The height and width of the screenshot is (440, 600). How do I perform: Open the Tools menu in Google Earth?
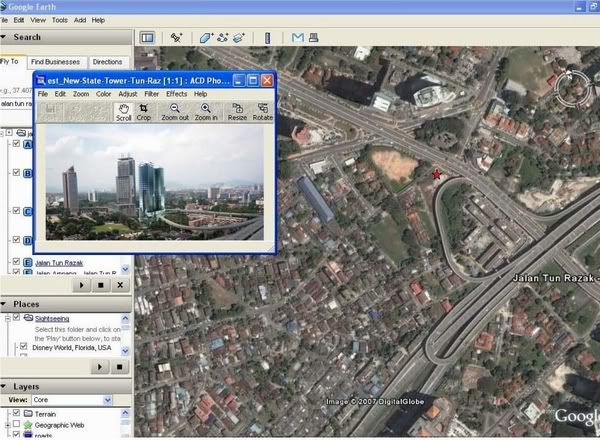click(60, 20)
